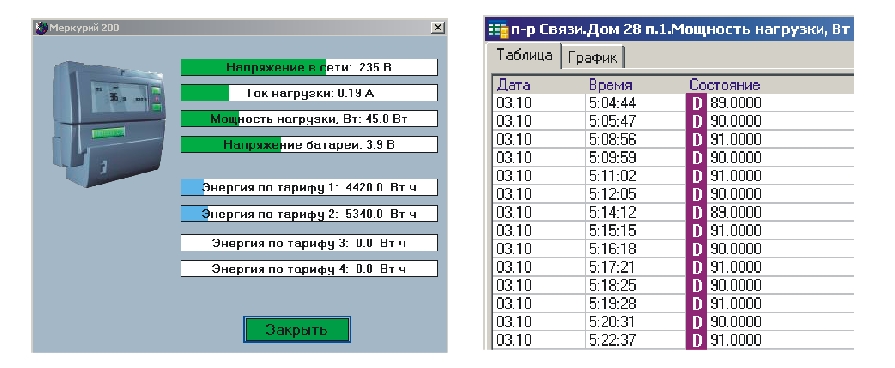Click the D icon in the 5:22:37 row
Image resolution: width=895 pixels, height=368 pixels.
tap(696, 340)
